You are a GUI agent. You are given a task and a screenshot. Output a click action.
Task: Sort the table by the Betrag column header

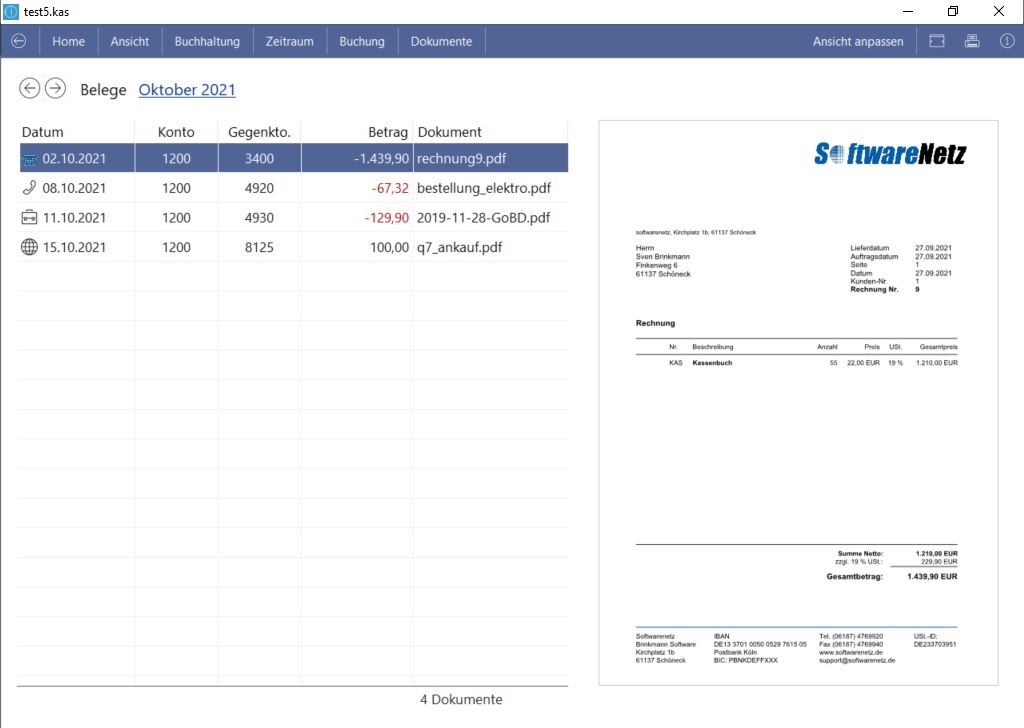tap(387, 132)
